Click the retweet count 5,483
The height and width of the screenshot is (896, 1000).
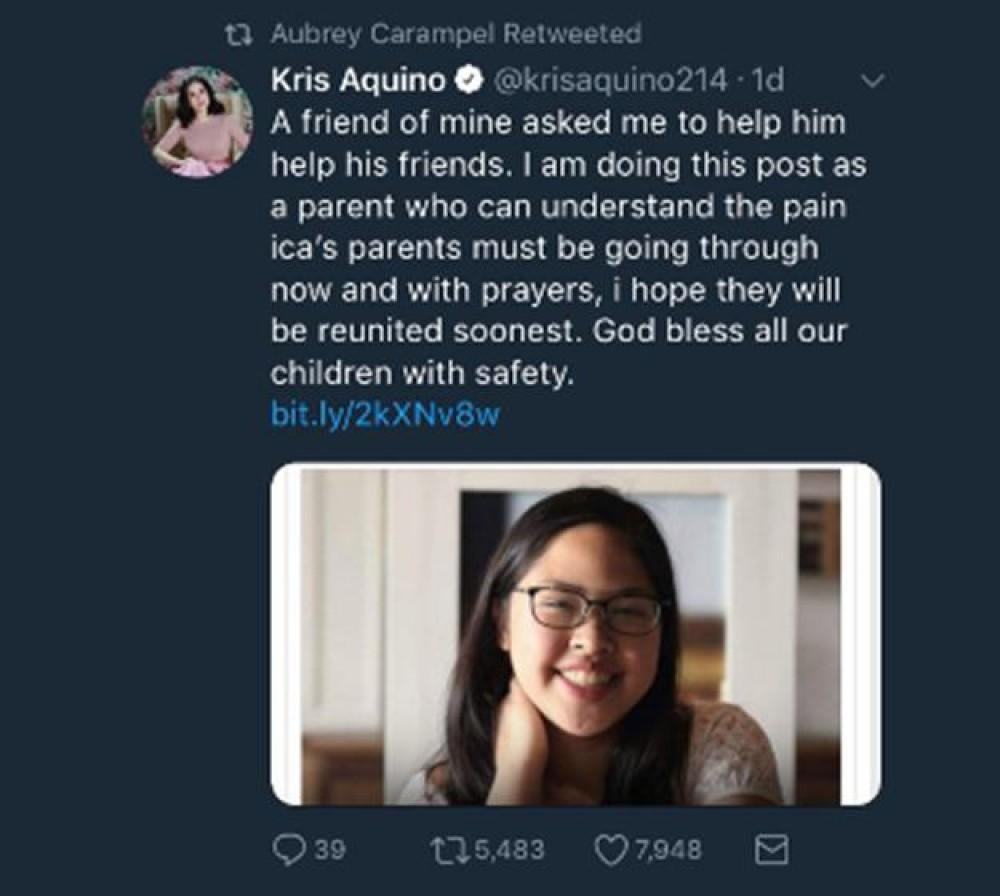[x=509, y=850]
